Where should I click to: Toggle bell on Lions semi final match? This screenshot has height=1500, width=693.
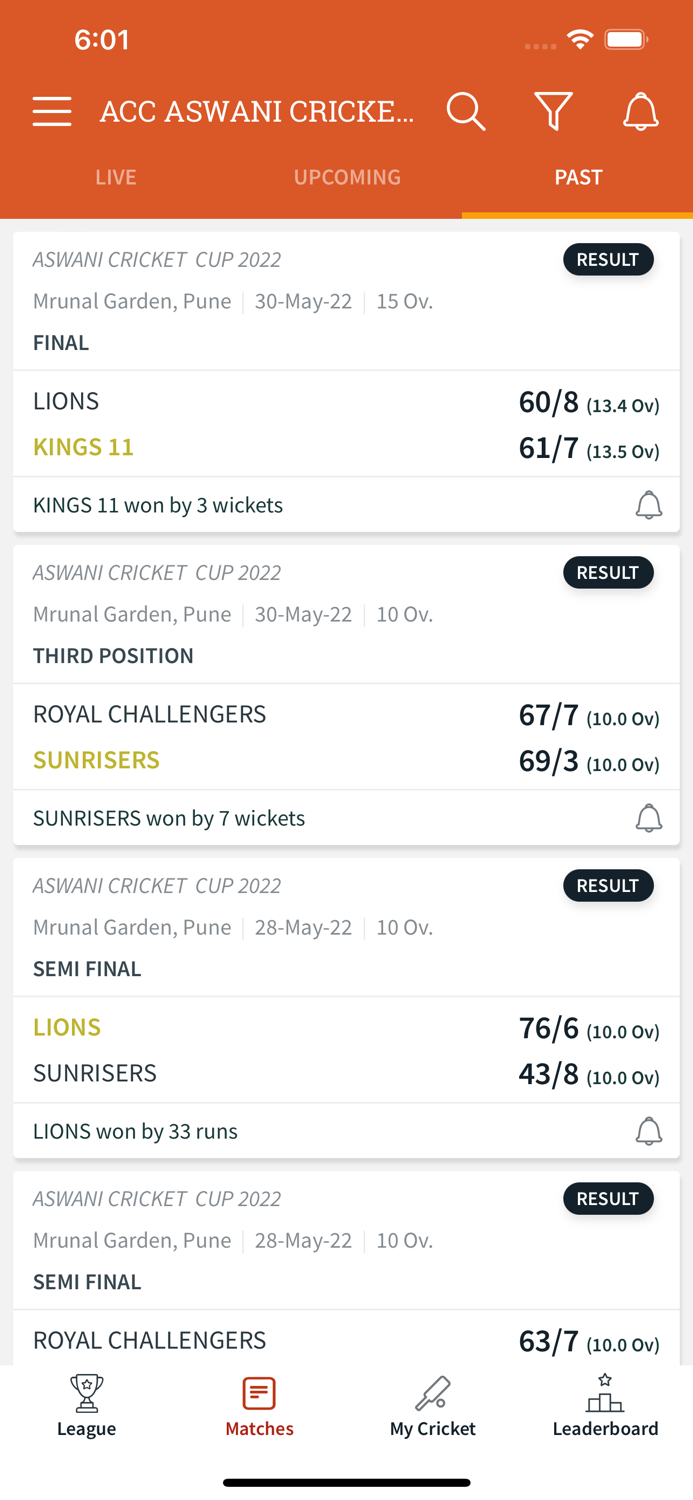(x=649, y=1131)
